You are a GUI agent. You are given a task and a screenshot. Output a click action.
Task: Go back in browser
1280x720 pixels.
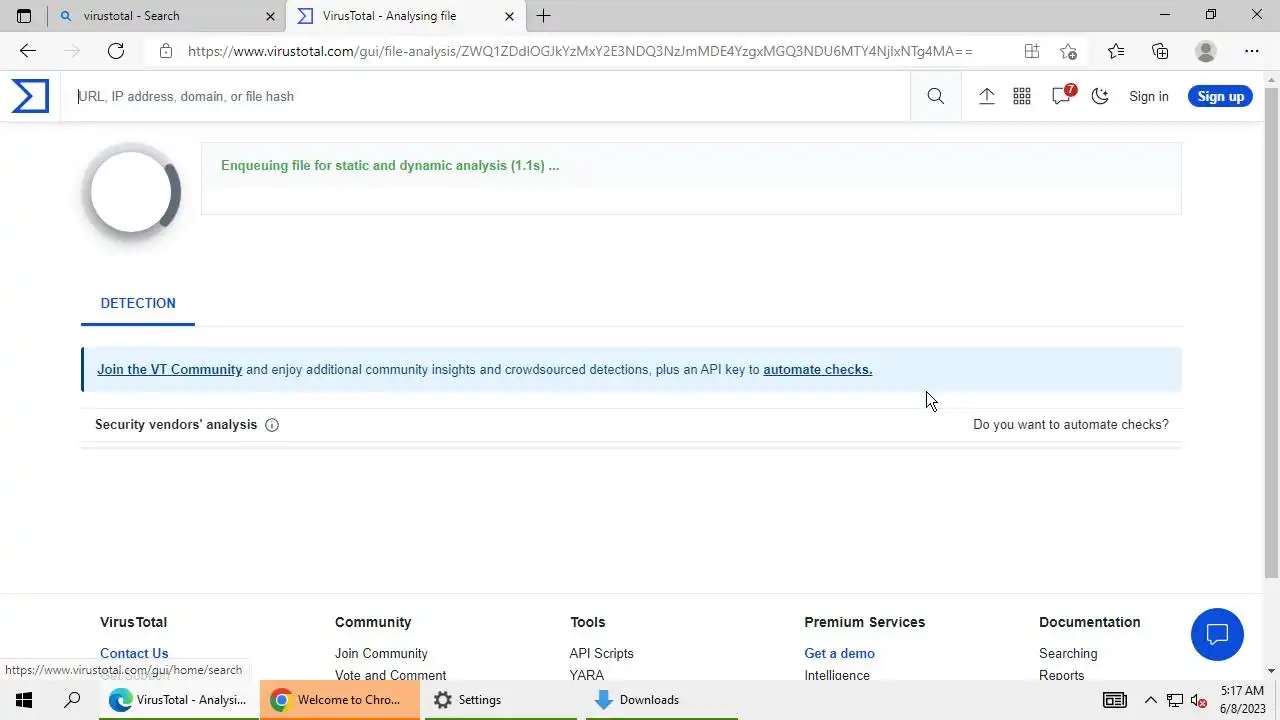28,51
